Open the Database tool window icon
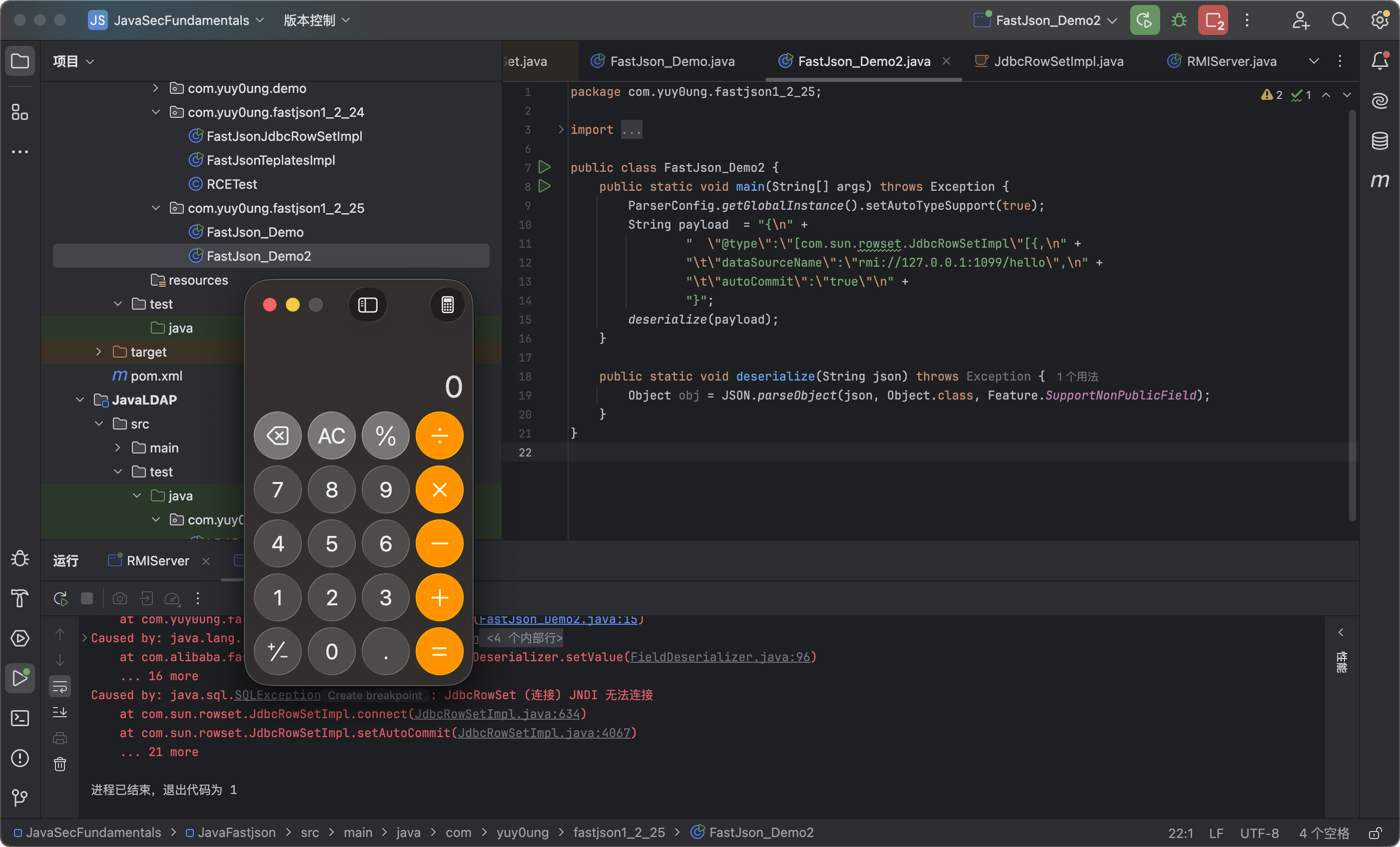 (x=1380, y=140)
